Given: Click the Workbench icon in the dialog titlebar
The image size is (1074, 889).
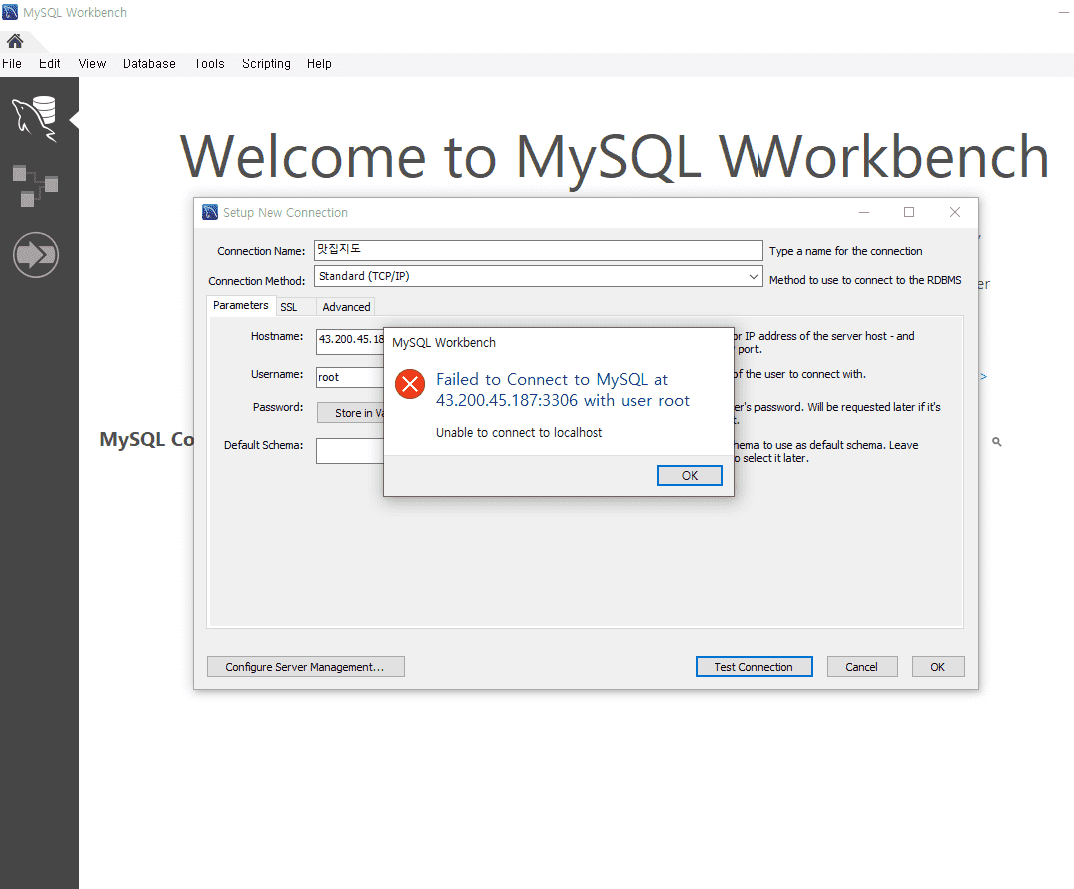Looking at the screenshot, I should click(210, 212).
